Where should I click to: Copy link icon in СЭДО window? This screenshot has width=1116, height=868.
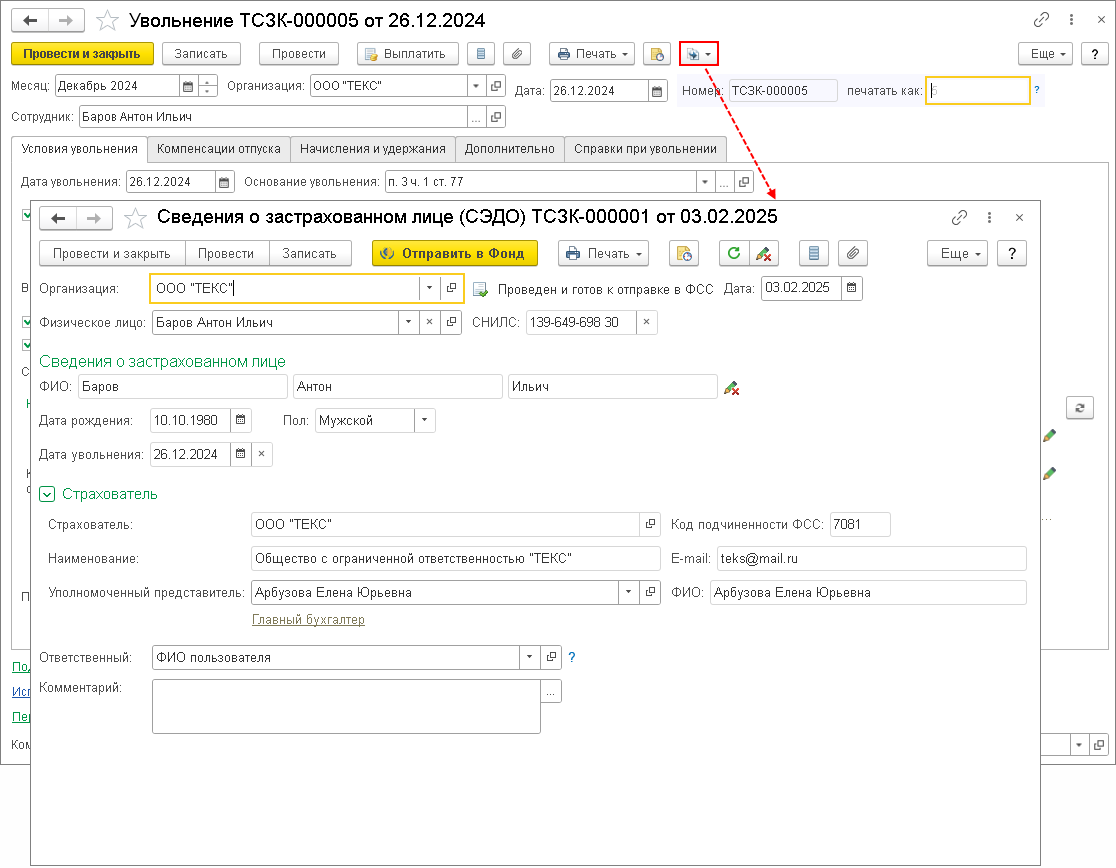(x=959, y=218)
